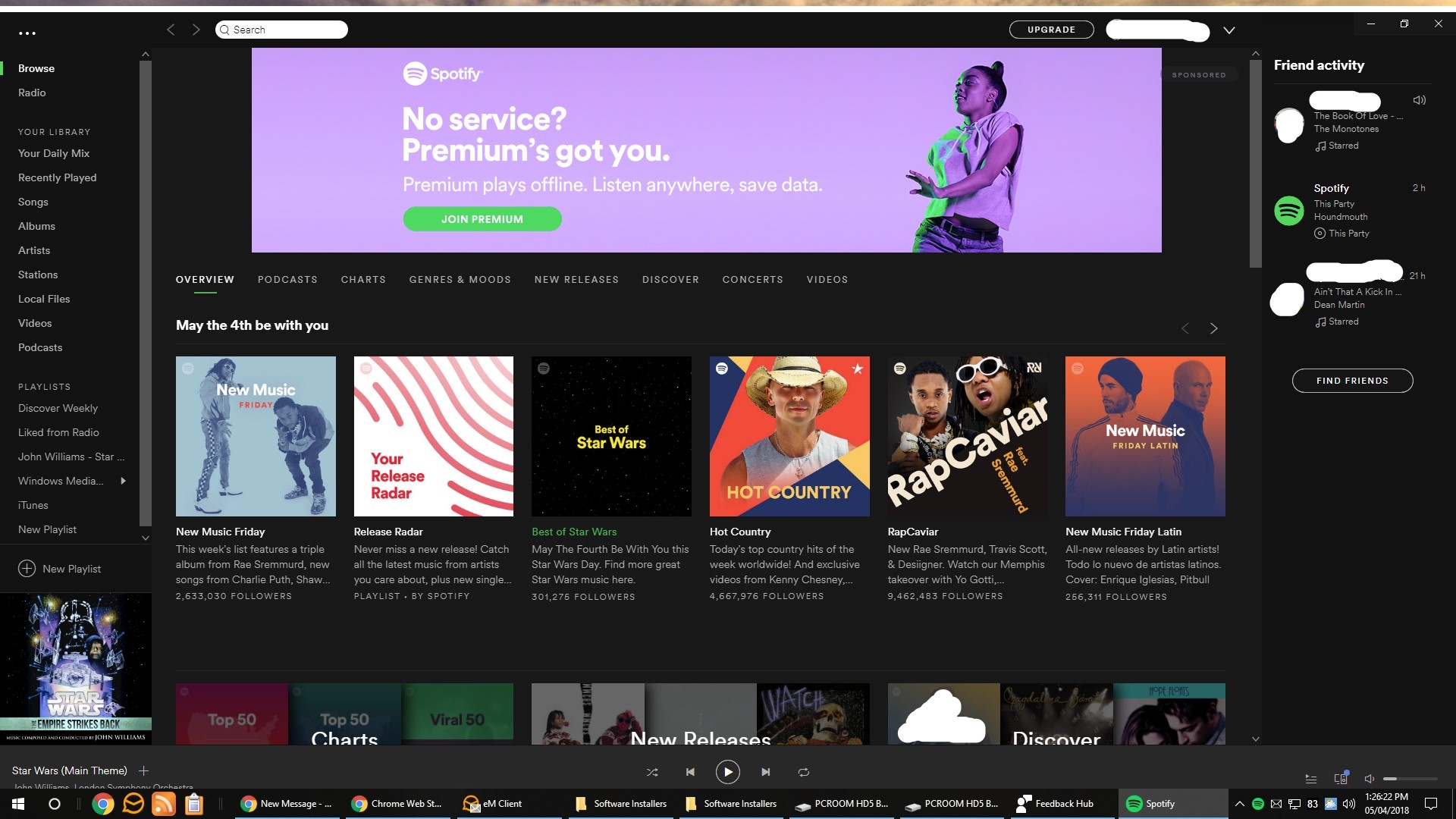Select the OVERVIEW tab
The width and height of the screenshot is (1456, 819).
coord(204,279)
